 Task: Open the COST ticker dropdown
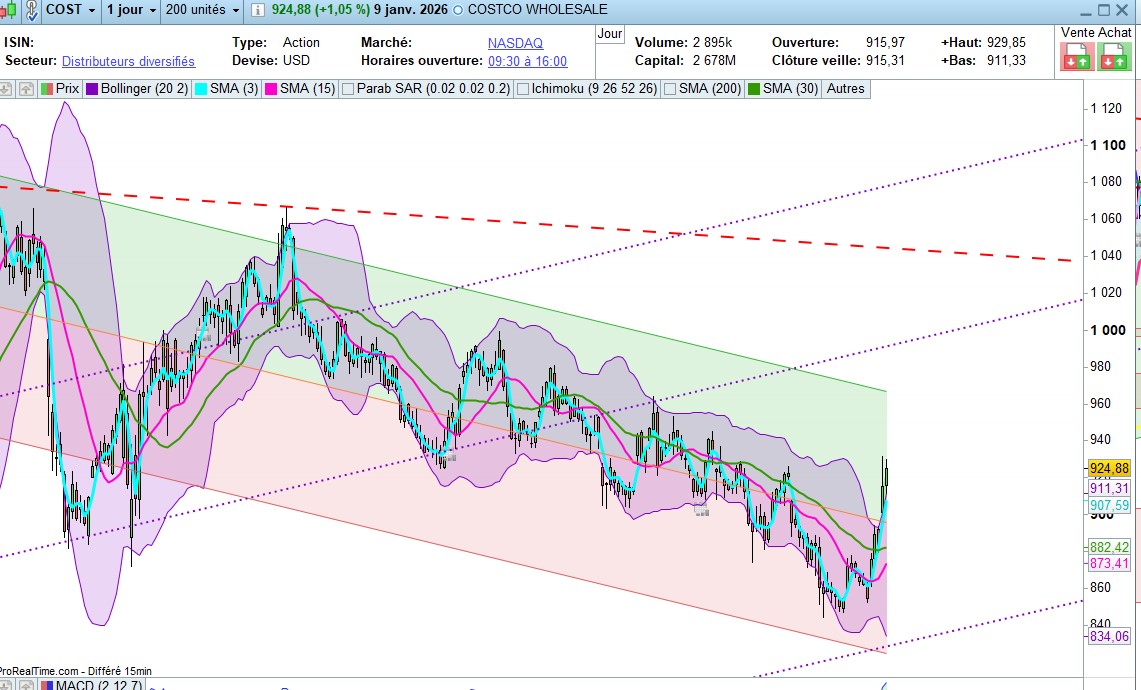[71, 10]
